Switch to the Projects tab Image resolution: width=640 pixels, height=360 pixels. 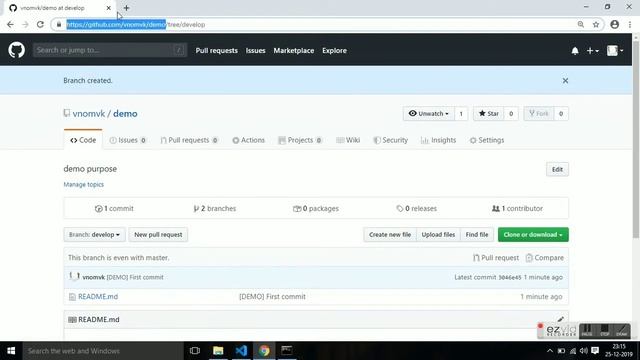(300, 140)
